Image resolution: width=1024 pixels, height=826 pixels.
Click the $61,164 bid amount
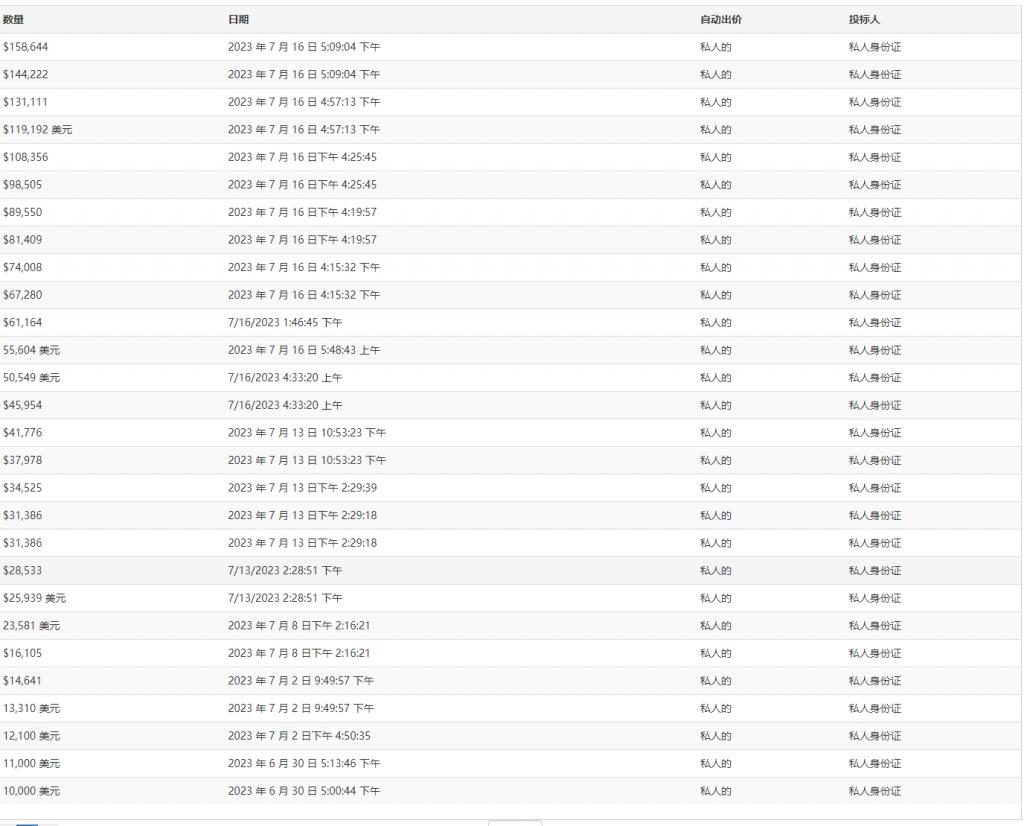[22, 323]
